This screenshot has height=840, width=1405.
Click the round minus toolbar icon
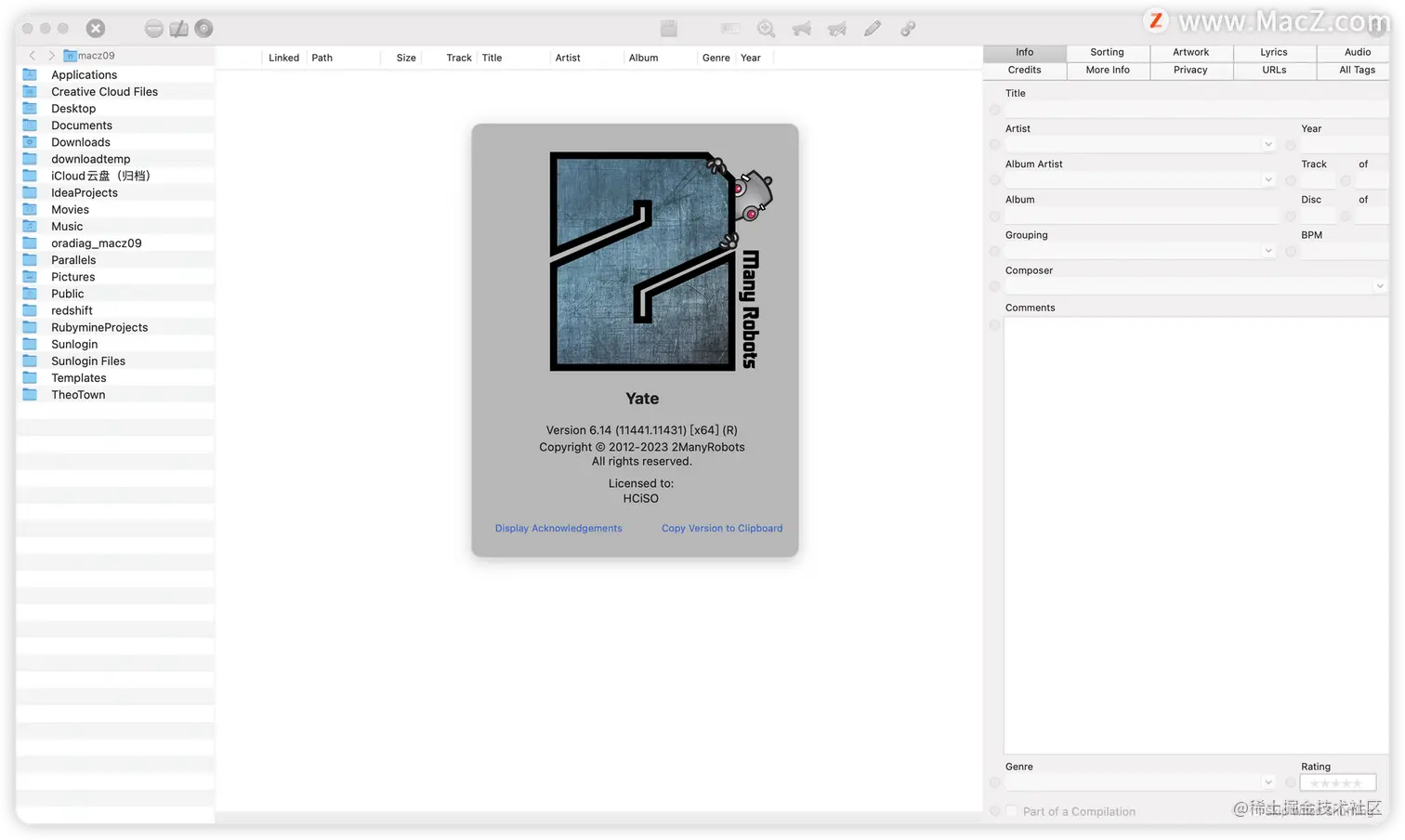154,29
